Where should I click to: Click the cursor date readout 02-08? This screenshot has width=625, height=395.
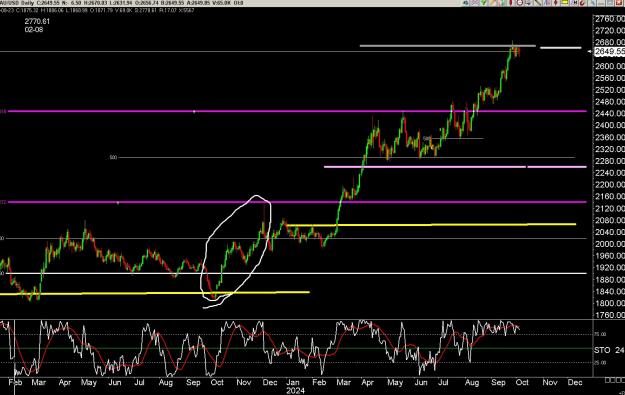[34, 29]
